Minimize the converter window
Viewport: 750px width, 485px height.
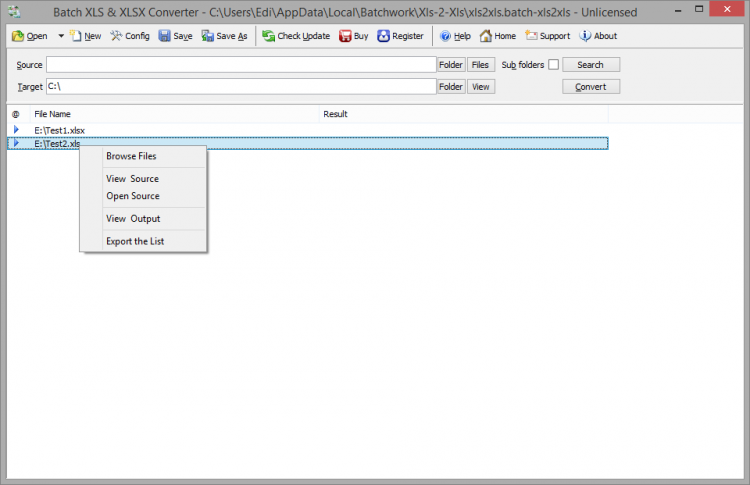coord(678,10)
